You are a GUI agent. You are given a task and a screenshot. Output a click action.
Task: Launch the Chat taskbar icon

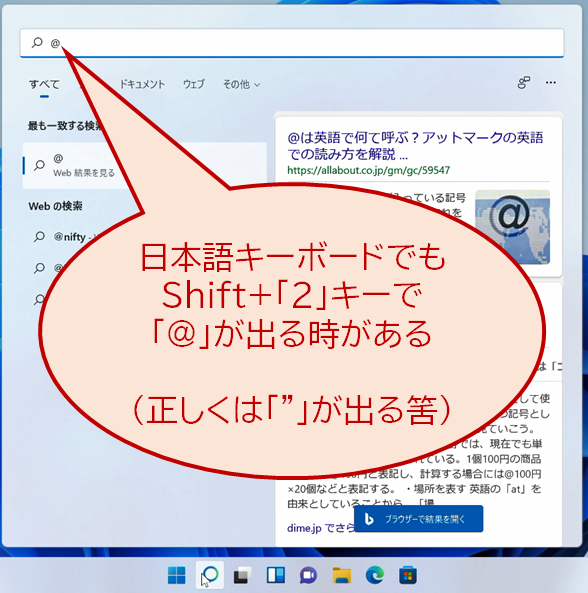point(309,575)
